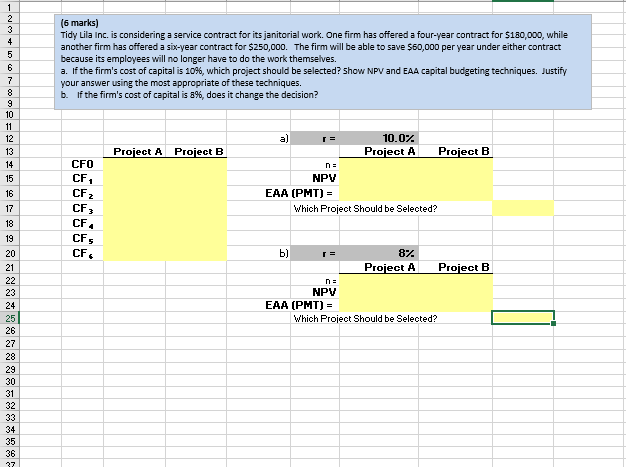This screenshot has height=467, width=626.
Task: Select Project A header in part a
Action: pyautogui.click(x=379, y=152)
